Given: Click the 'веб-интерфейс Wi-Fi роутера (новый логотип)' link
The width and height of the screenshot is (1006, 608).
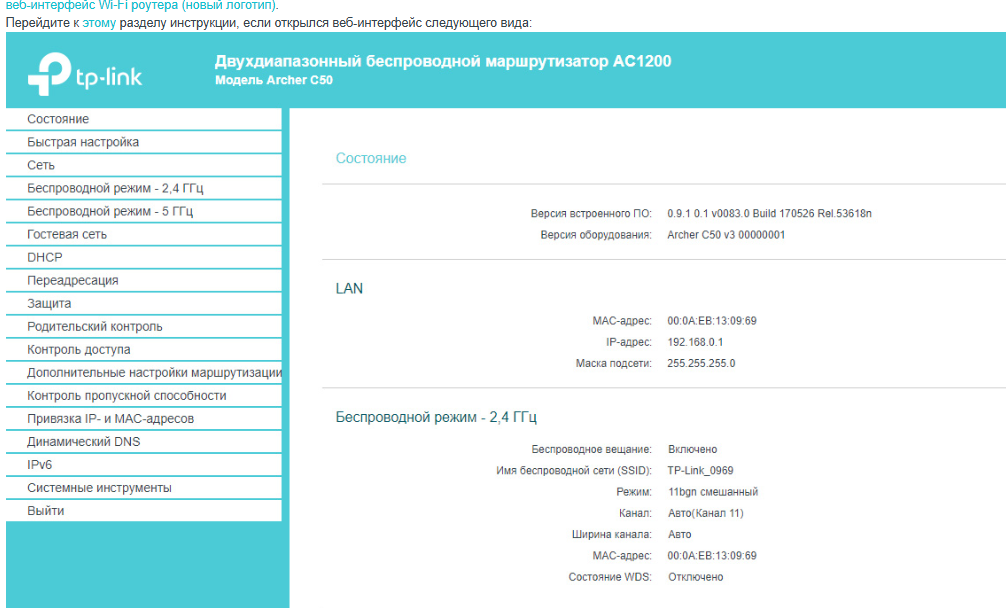Looking at the screenshot, I should [141, 5].
